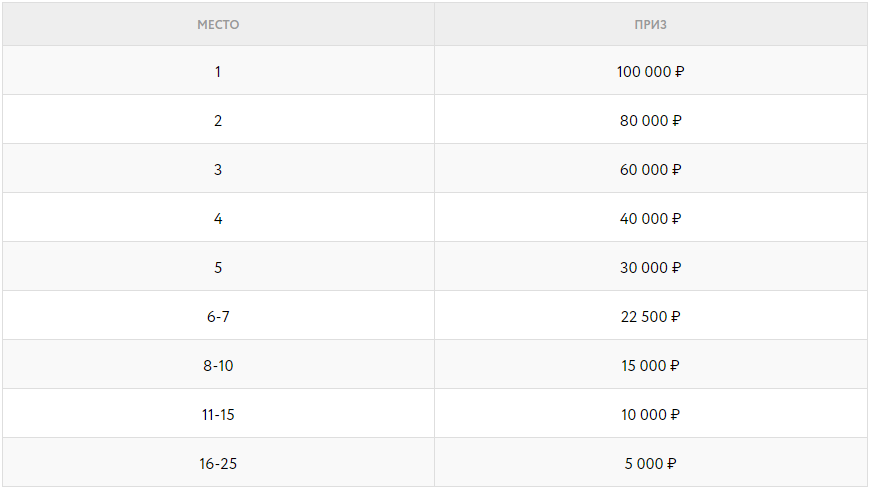Select the place 3 cell

coord(218,170)
